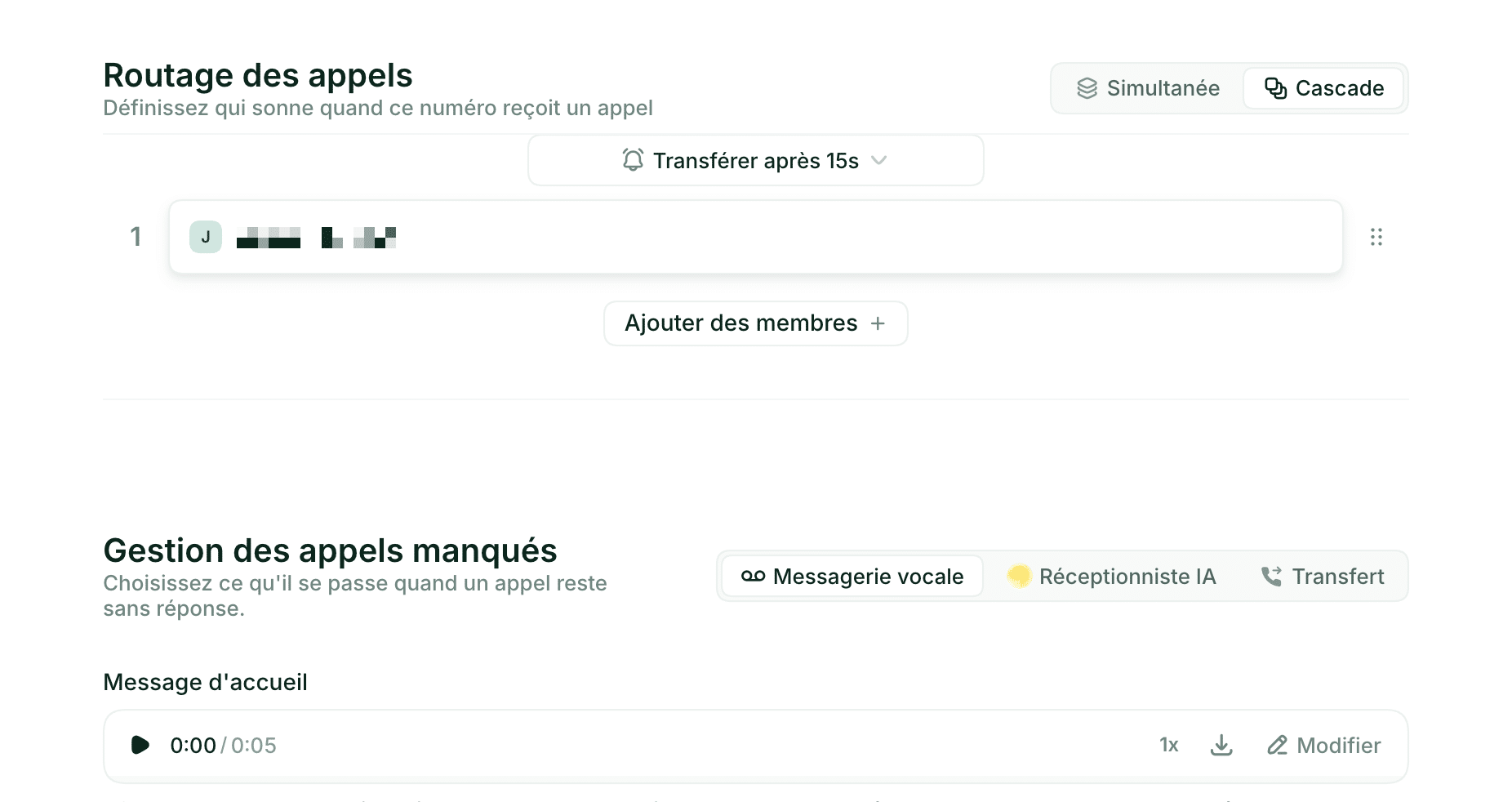The height and width of the screenshot is (802, 1512).
Task: Click the overlapping squares icon beside Cascade
Action: click(1275, 88)
